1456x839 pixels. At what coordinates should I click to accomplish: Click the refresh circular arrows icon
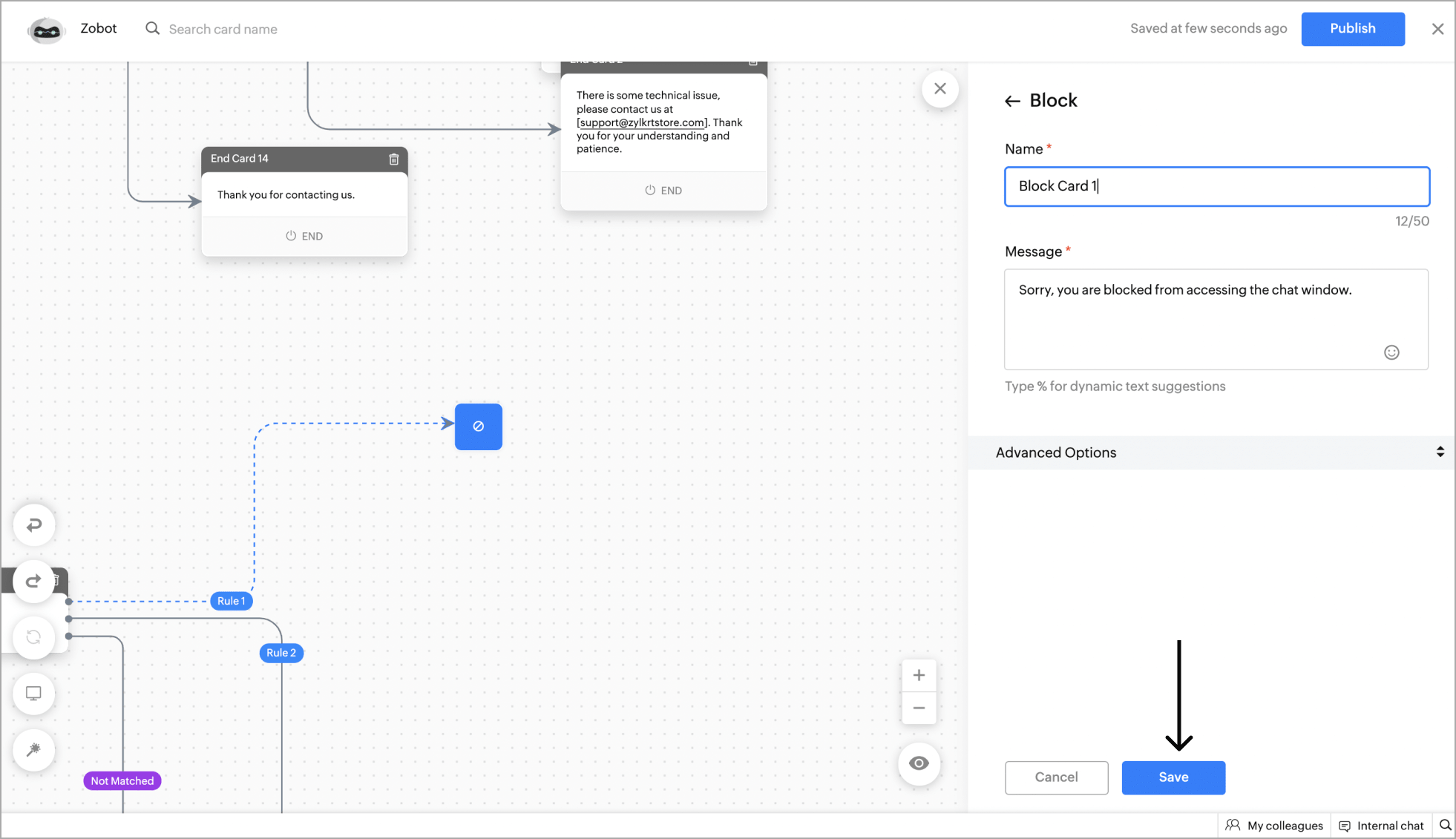click(x=34, y=637)
